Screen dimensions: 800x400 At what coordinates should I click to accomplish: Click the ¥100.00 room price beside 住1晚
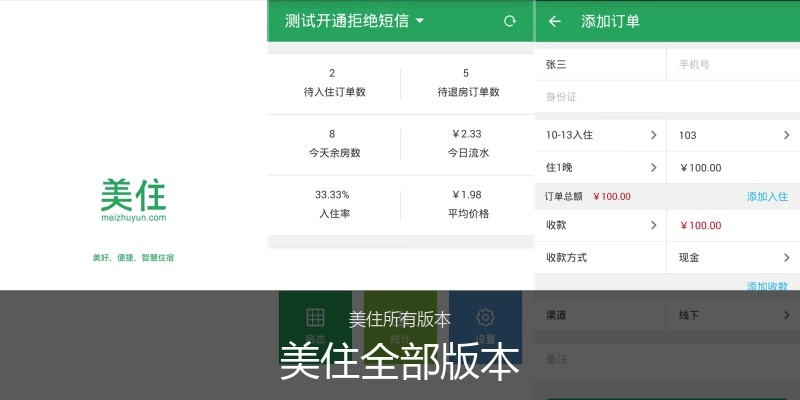701,168
